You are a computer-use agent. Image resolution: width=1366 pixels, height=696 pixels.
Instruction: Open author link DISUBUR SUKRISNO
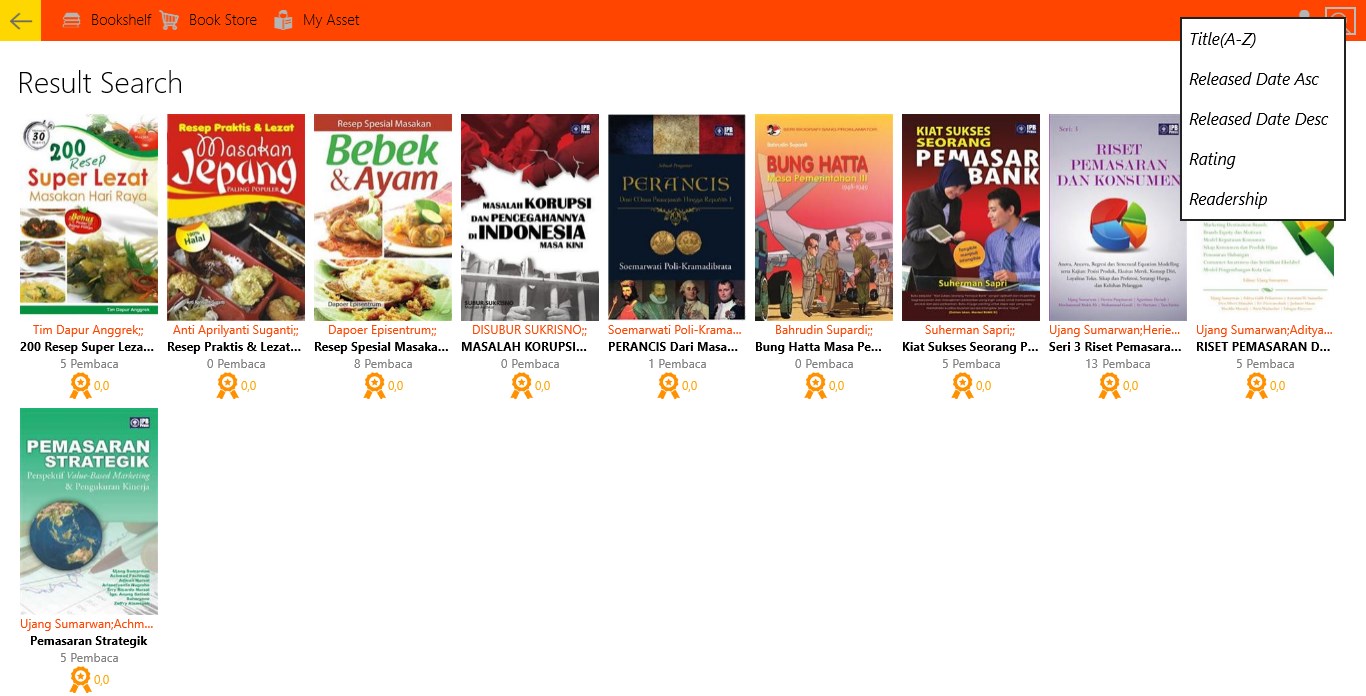(x=530, y=330)
